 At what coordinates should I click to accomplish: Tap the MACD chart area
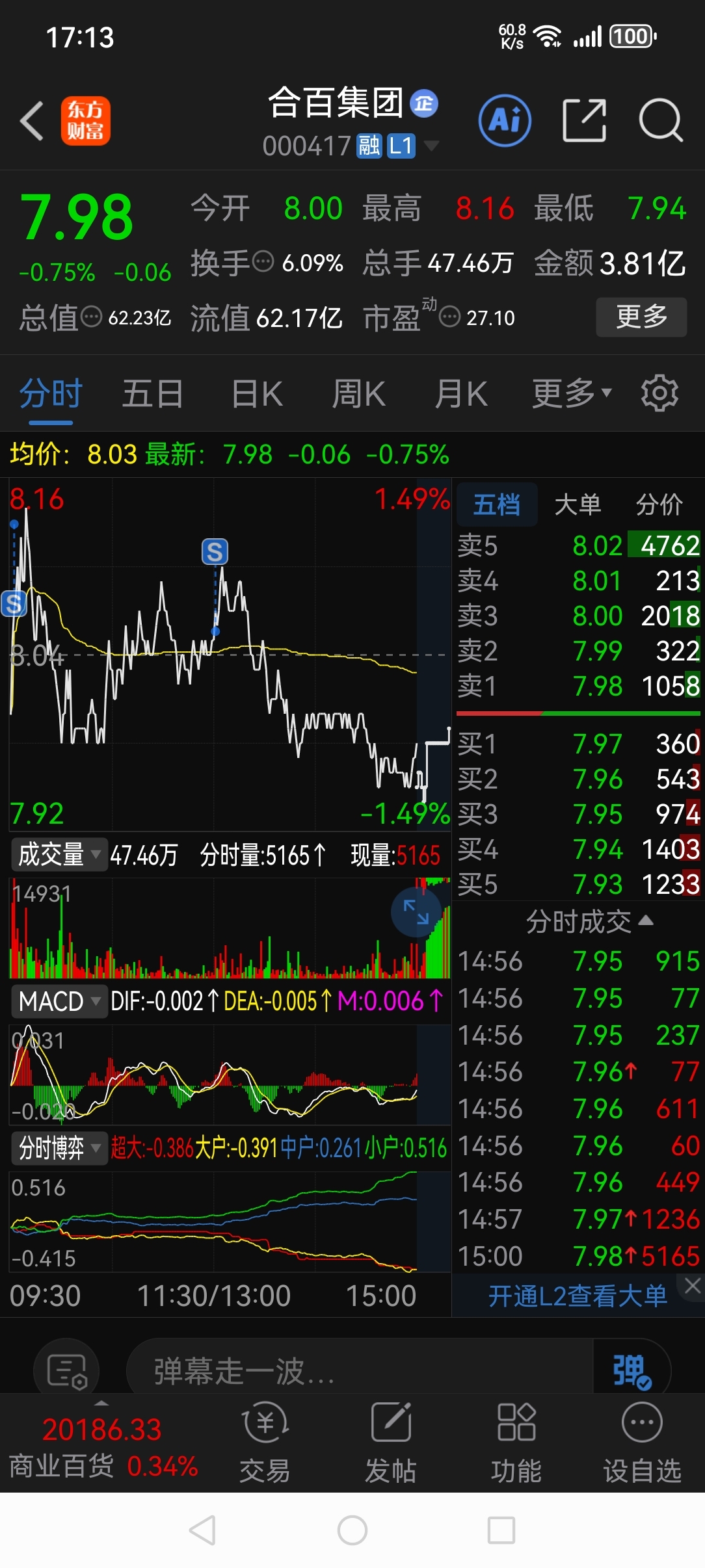point(229,1075)
